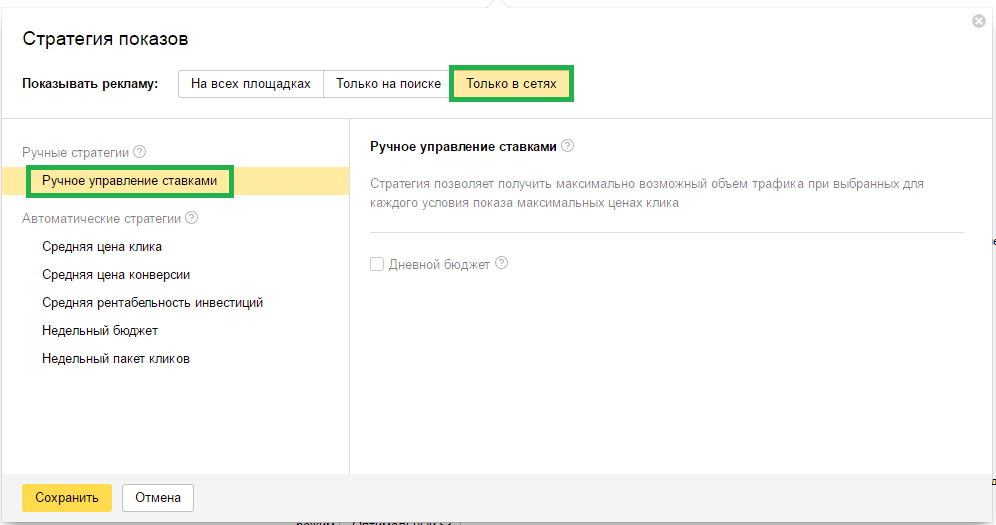Image resolution: width=996 pixels, height=525 pixels.
Task: Pick the Средняя цена клика strategy
Action: coord(102,246)
